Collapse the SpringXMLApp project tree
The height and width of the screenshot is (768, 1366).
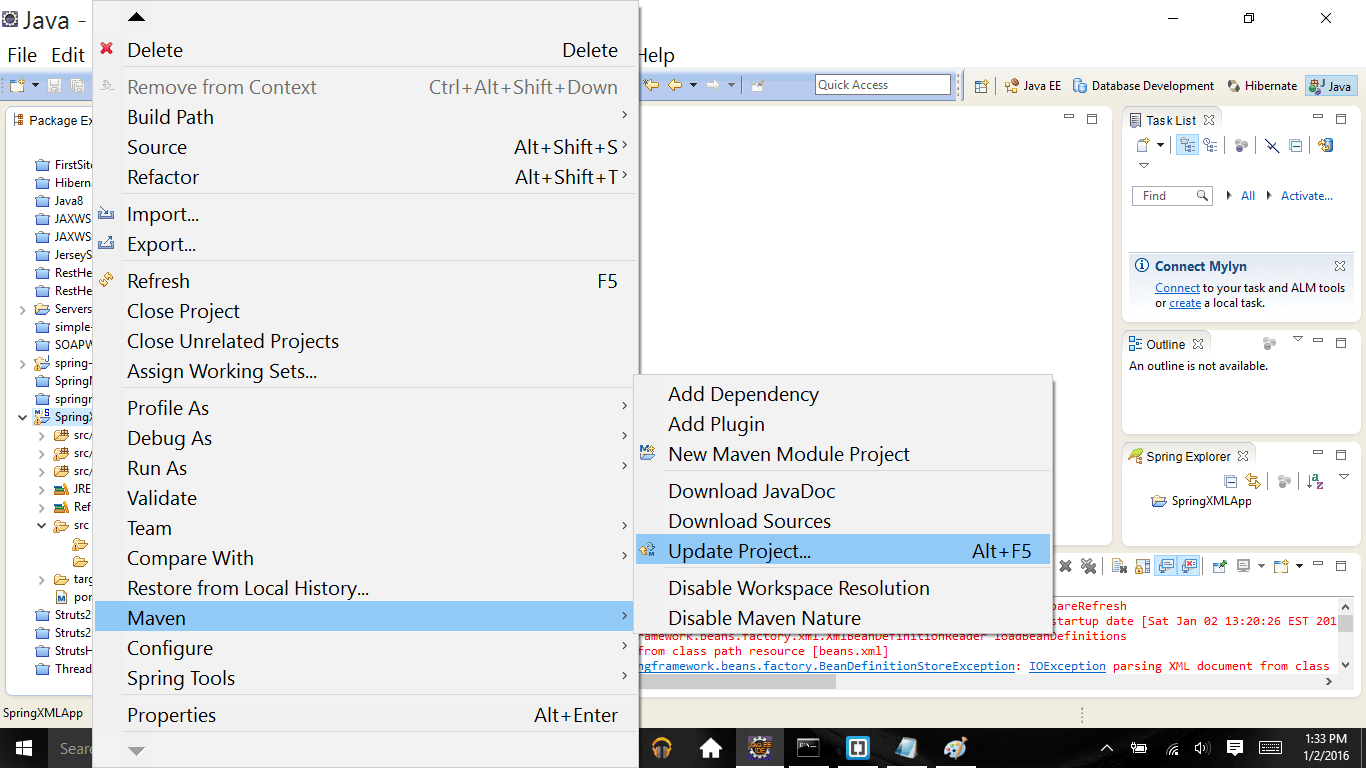23,417
